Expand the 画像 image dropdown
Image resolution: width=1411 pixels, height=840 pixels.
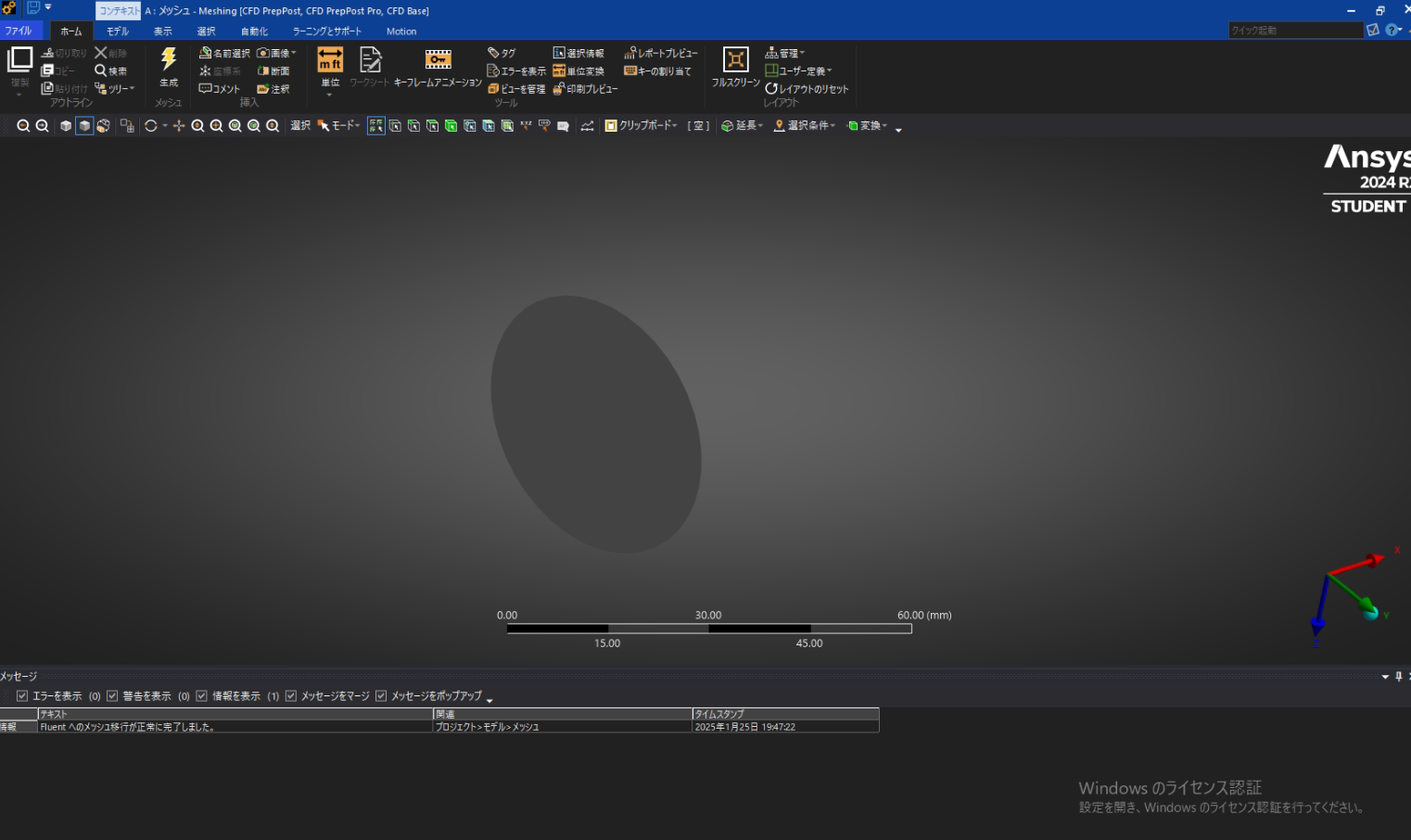tap(276, 53)
